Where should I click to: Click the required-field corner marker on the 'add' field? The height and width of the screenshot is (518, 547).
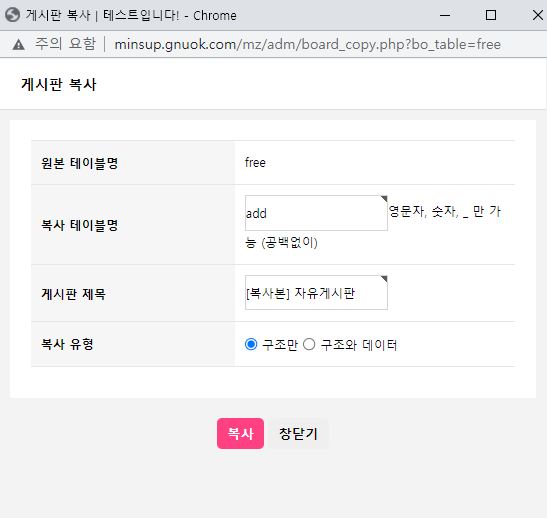click(384, 198)
